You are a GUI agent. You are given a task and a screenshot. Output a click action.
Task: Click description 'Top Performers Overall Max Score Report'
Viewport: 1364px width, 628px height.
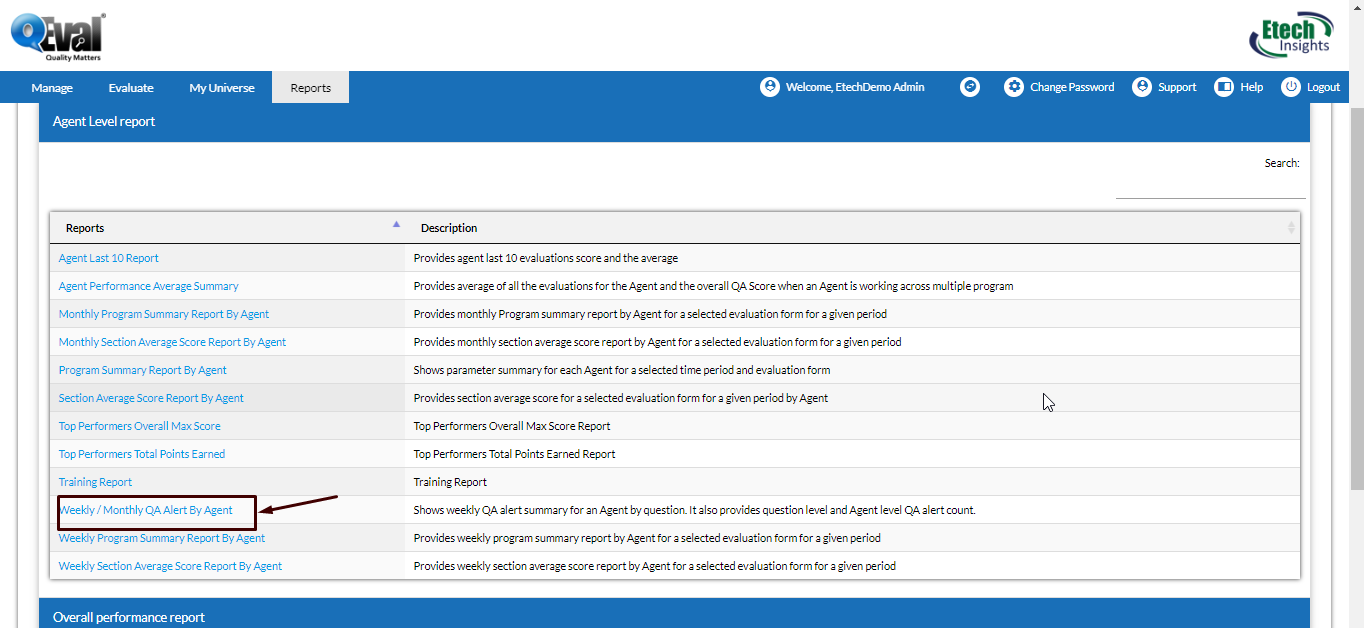(512, 426)
